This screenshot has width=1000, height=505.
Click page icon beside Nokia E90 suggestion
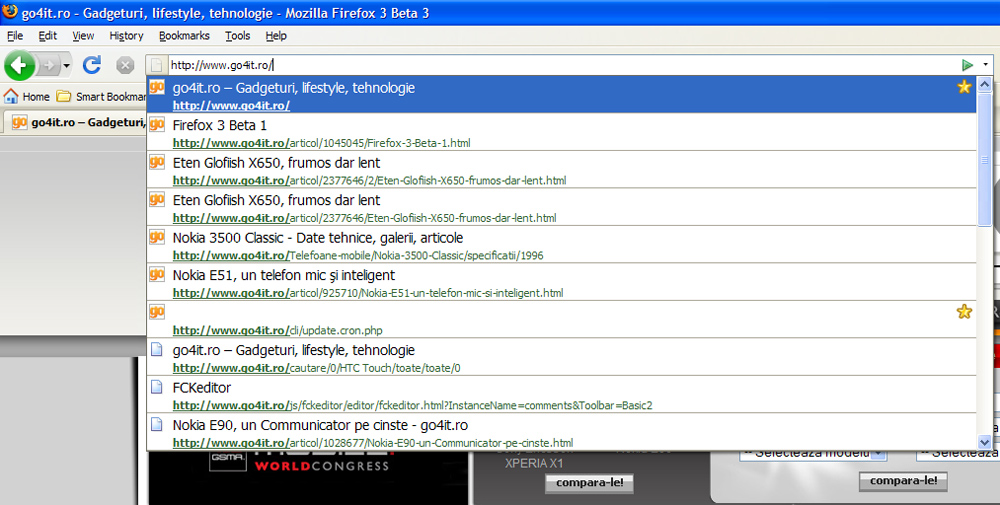pyautogui.click(x=156, y=424)
